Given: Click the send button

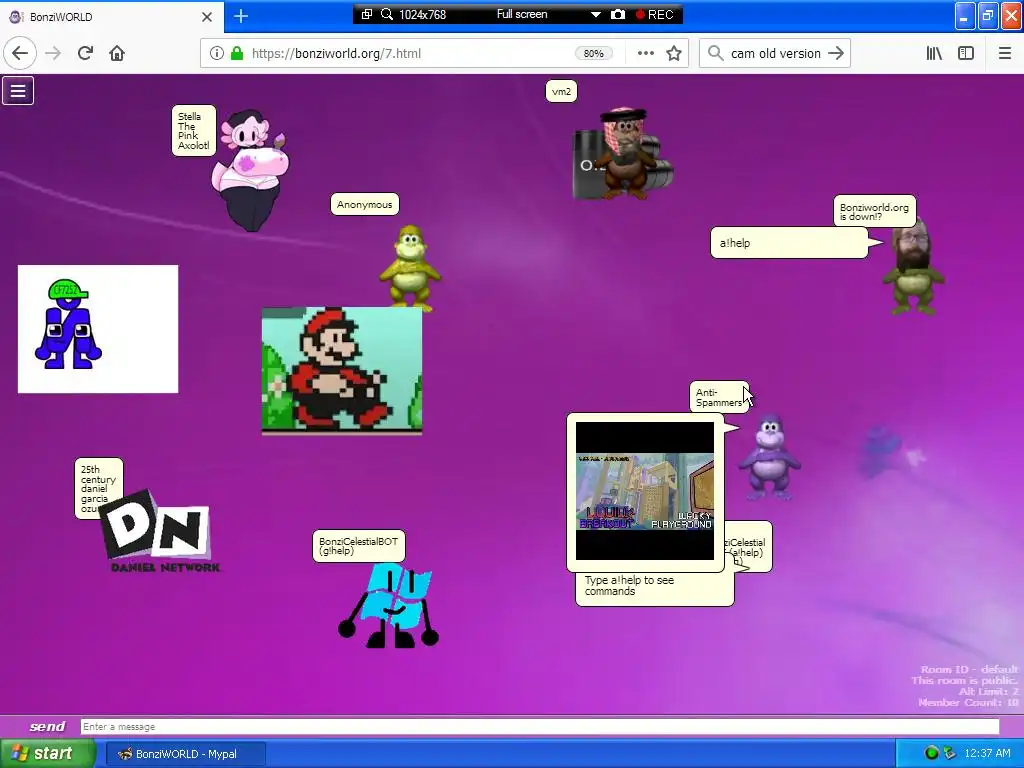Looking at the screenshot, I should click(x=47, y=726).
